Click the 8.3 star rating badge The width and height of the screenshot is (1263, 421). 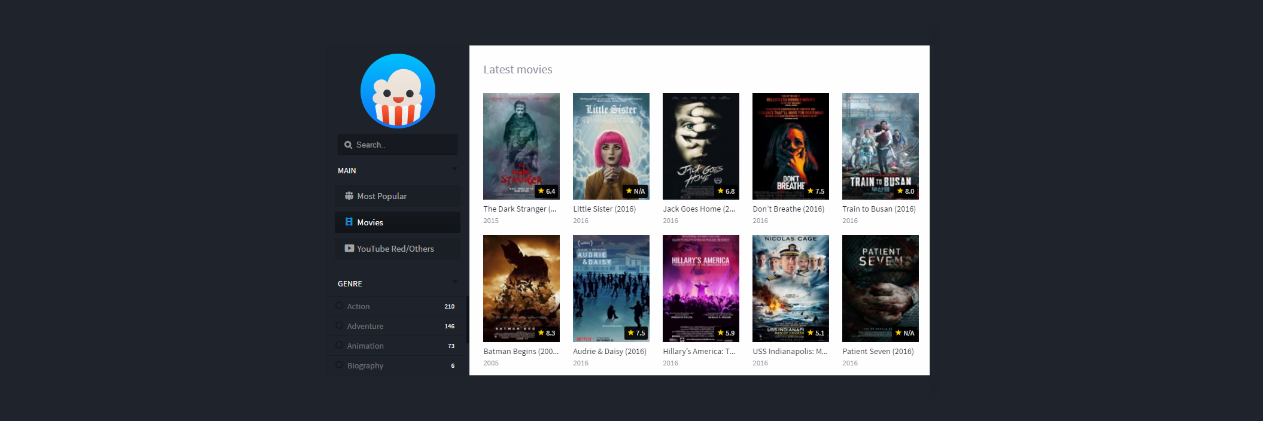tap(546, 333)
